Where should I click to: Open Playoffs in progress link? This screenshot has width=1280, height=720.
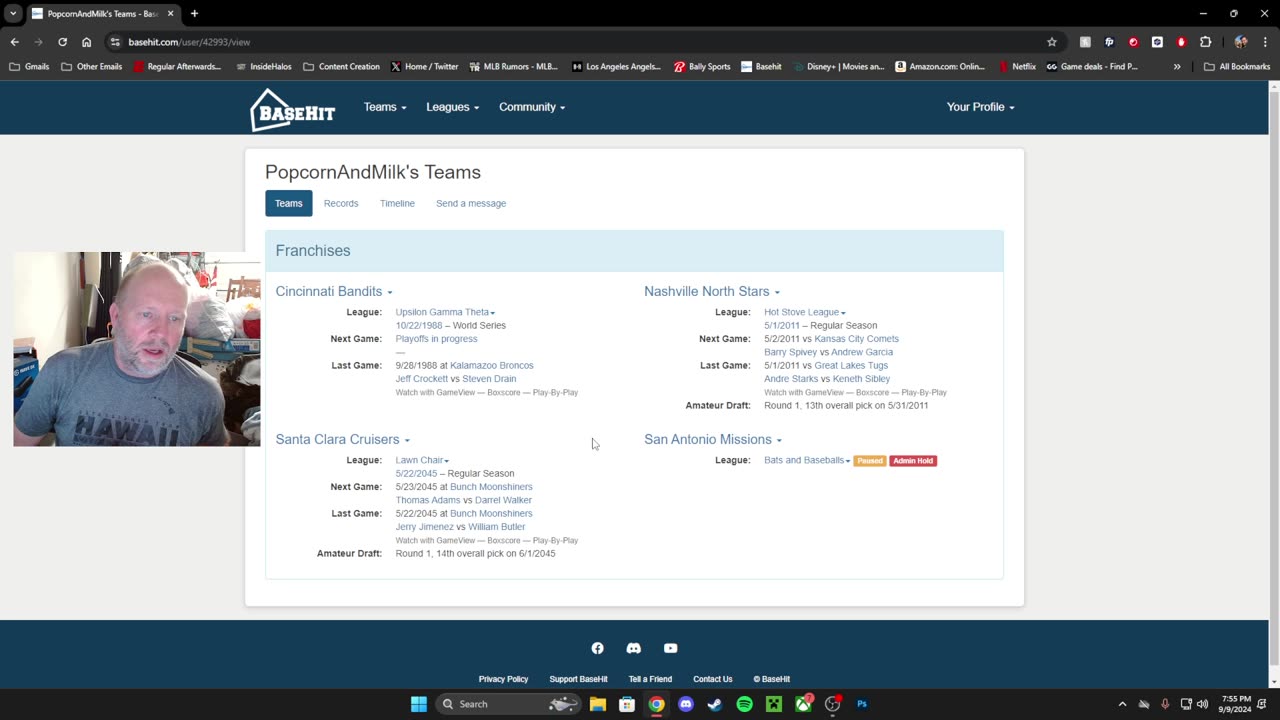(436, 339)
